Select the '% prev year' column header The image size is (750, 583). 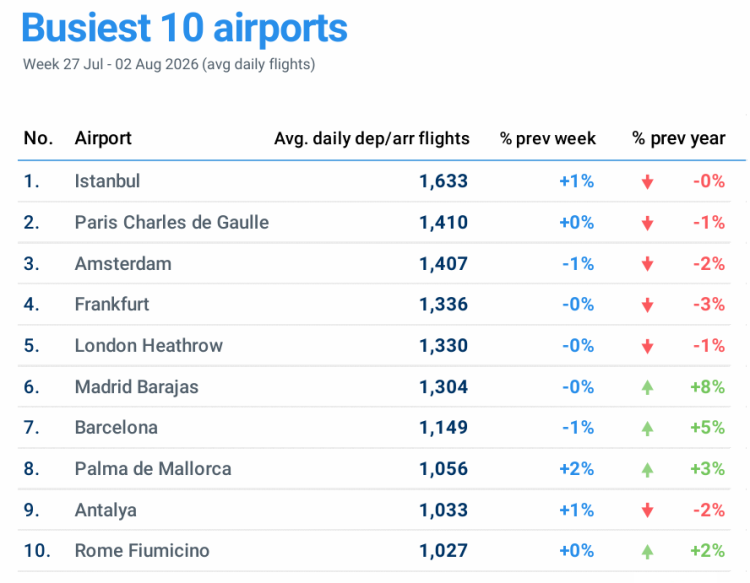(679, 138)
